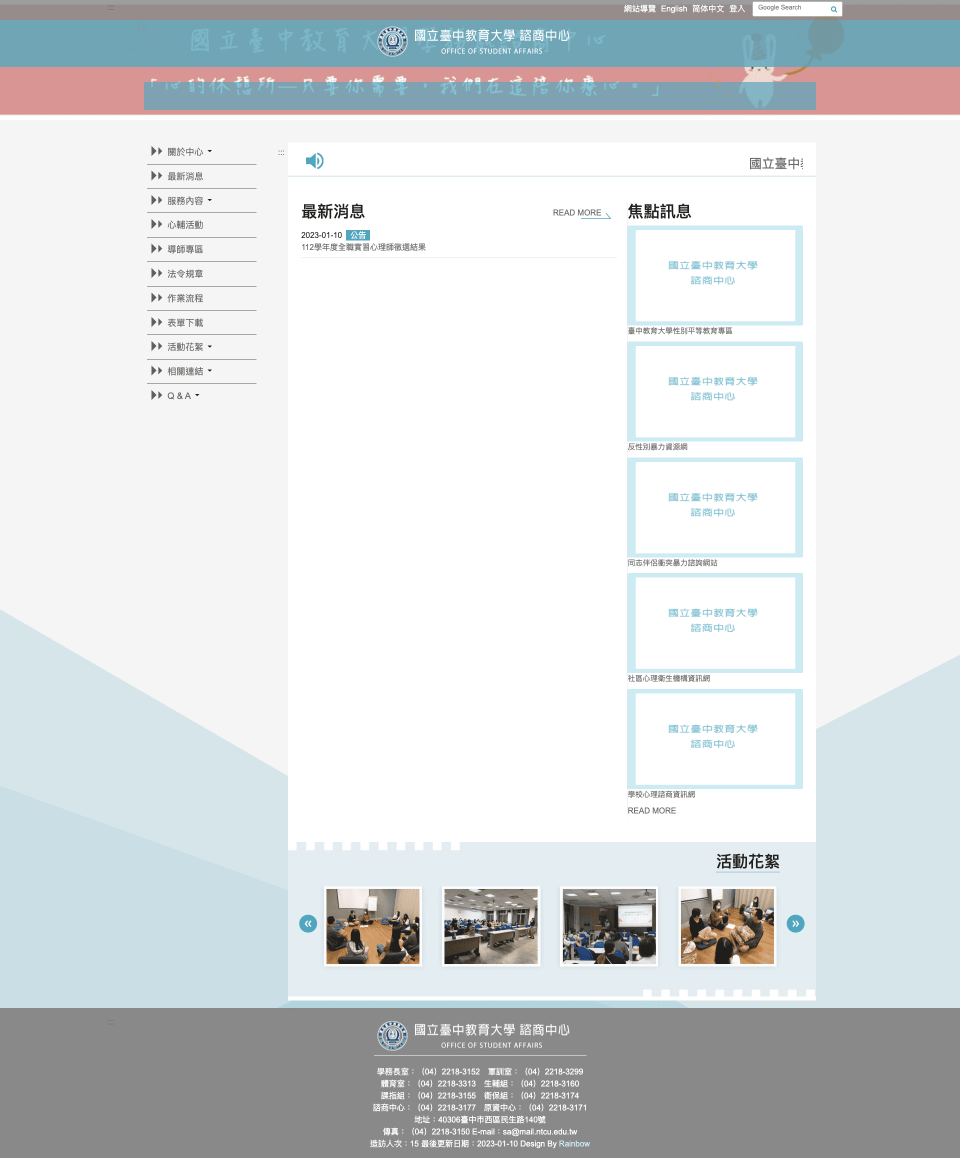
Task: Click the double-arrow icon beside 最新消息 in the sidebar
Action: [x=157, y=176]
